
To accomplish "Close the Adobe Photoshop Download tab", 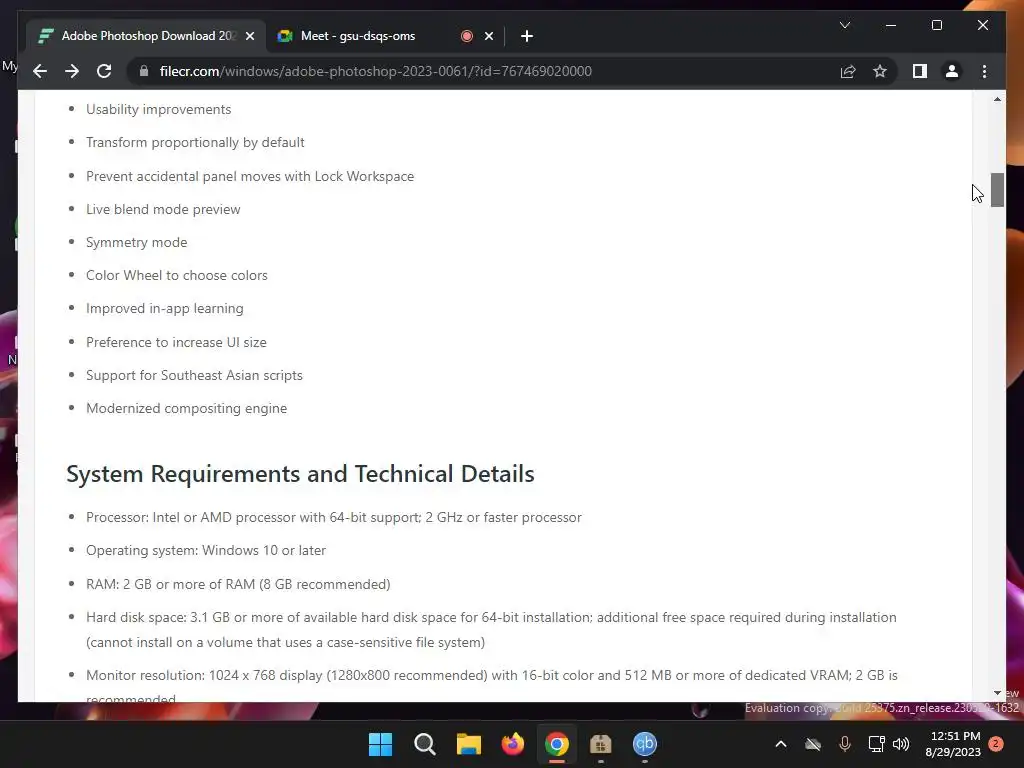I will pyautogui.click(x=249, y=36).
